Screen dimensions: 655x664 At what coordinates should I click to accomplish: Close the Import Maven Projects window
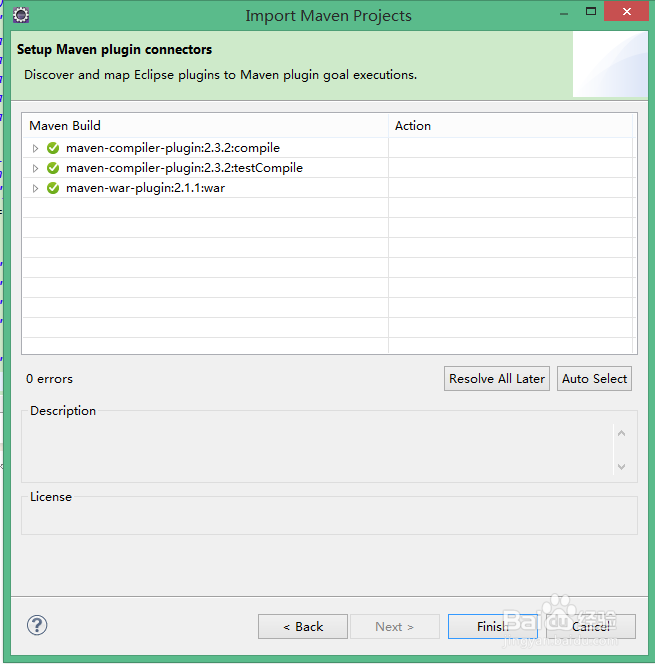pyautogui.click(x=626, y=11)
